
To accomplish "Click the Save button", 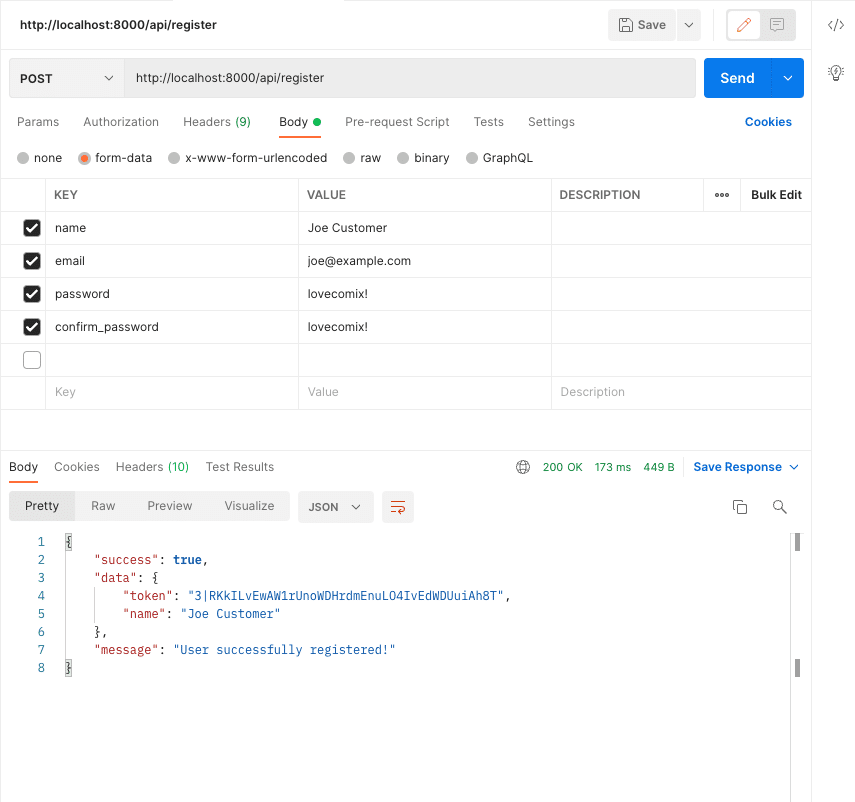I will pos(642,25).
